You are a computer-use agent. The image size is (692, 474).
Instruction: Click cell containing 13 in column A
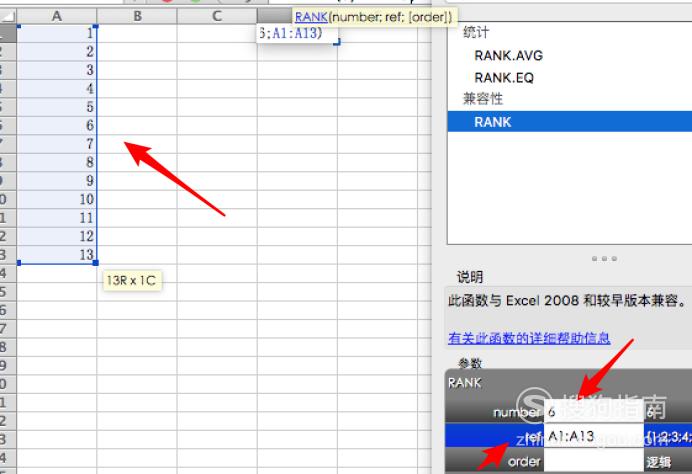pyautogui.click(x=56, y=255)
